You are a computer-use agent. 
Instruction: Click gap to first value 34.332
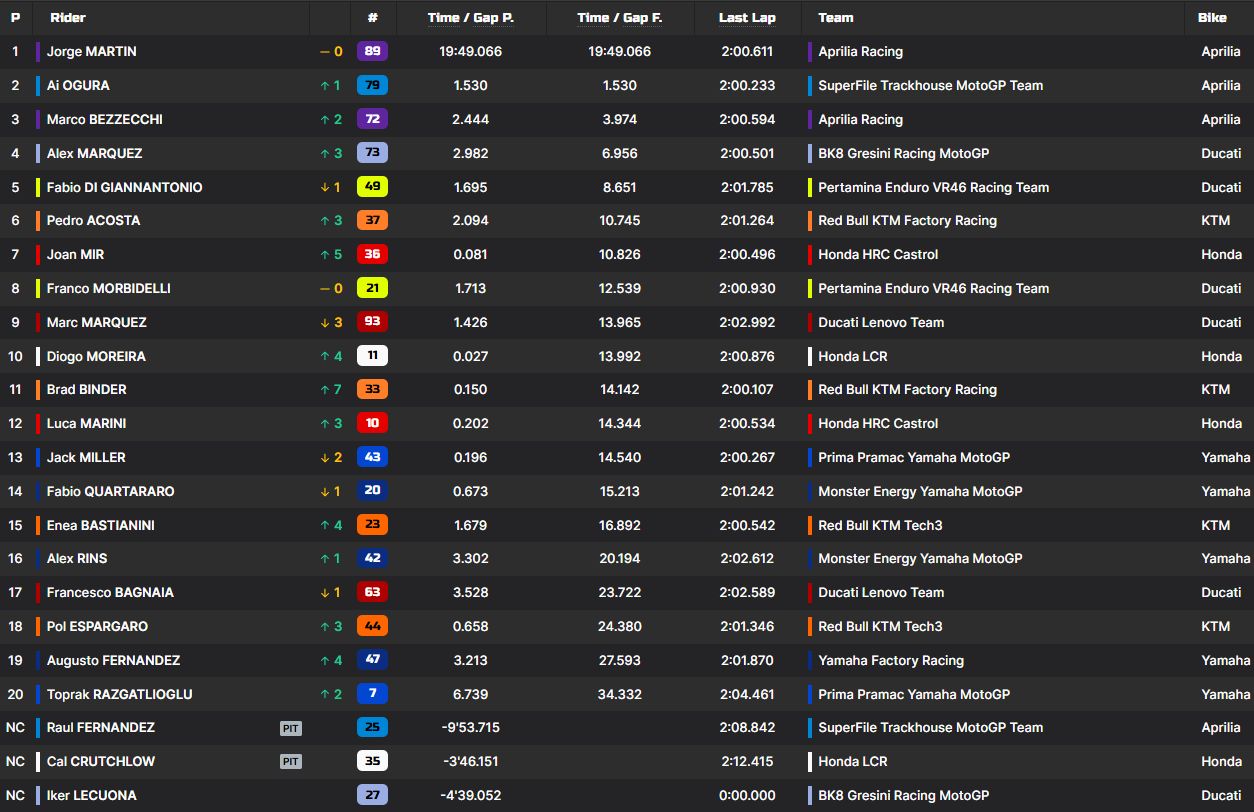tap(620, 694)
